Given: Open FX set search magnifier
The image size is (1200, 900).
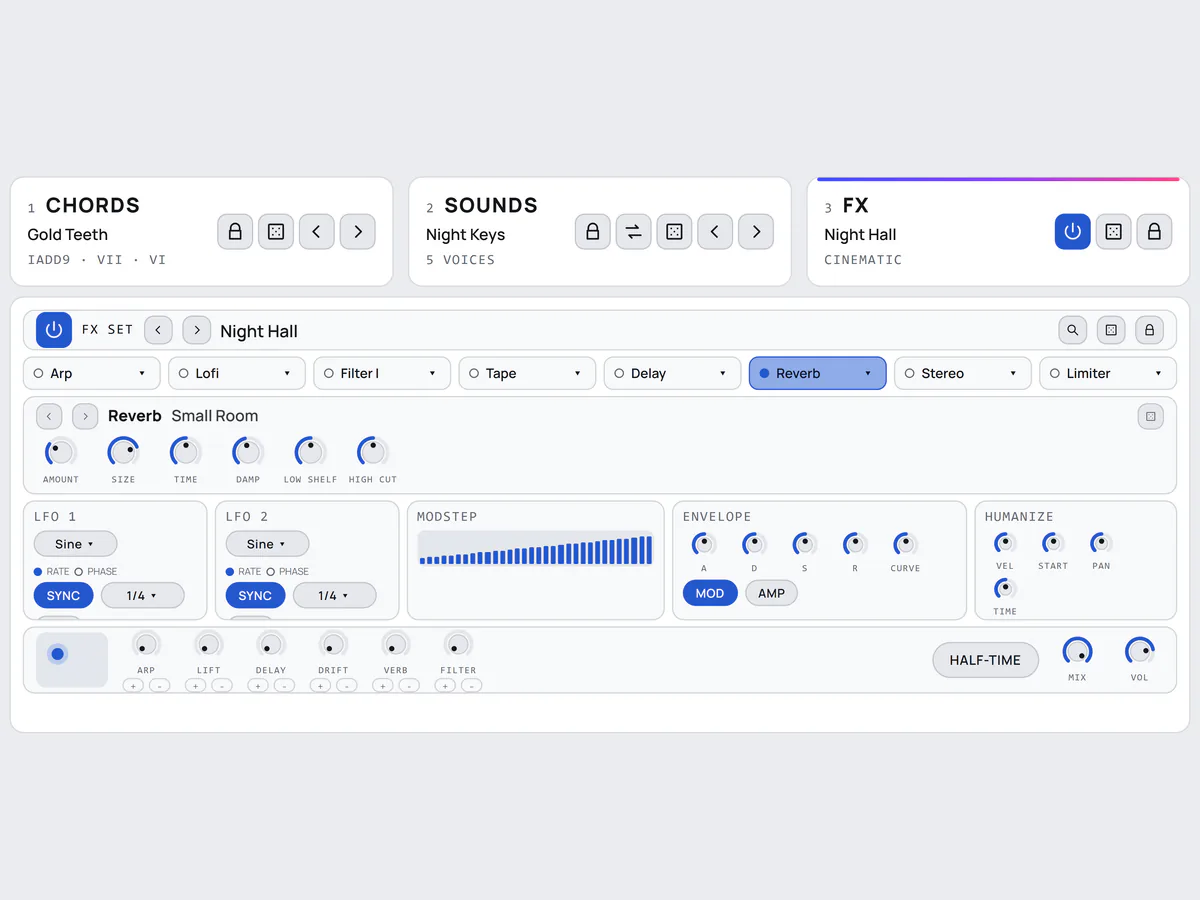Looking at the screenshot, I should 1072,330.
